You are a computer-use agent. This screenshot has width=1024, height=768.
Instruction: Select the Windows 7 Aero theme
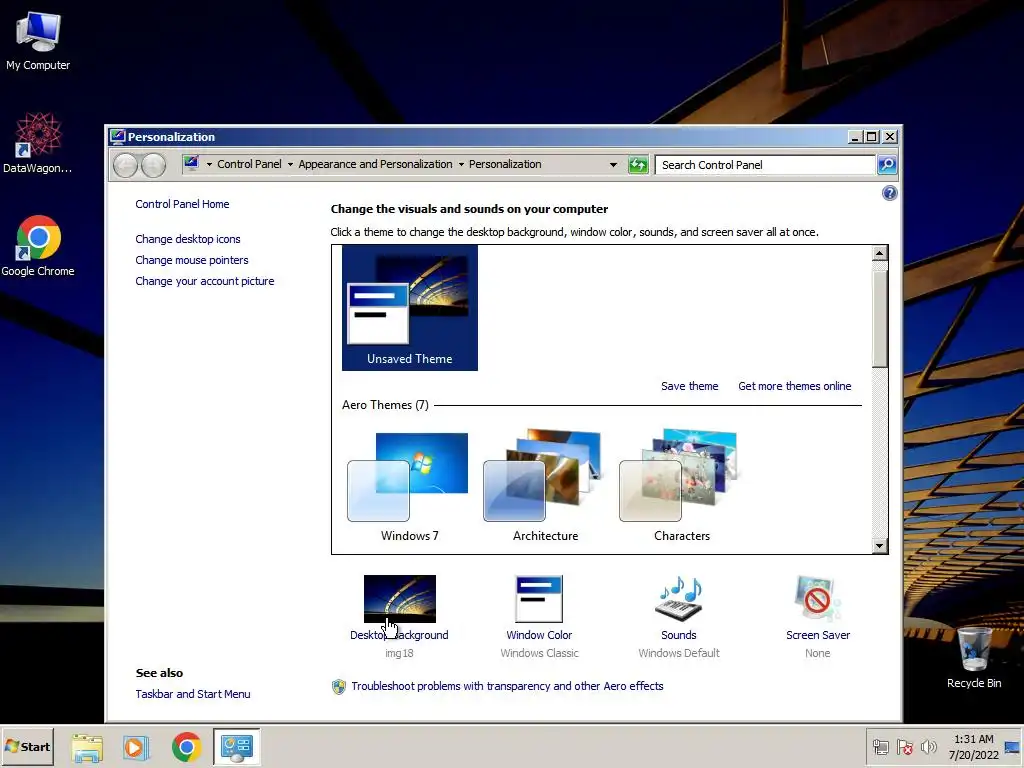coord(409,486)
